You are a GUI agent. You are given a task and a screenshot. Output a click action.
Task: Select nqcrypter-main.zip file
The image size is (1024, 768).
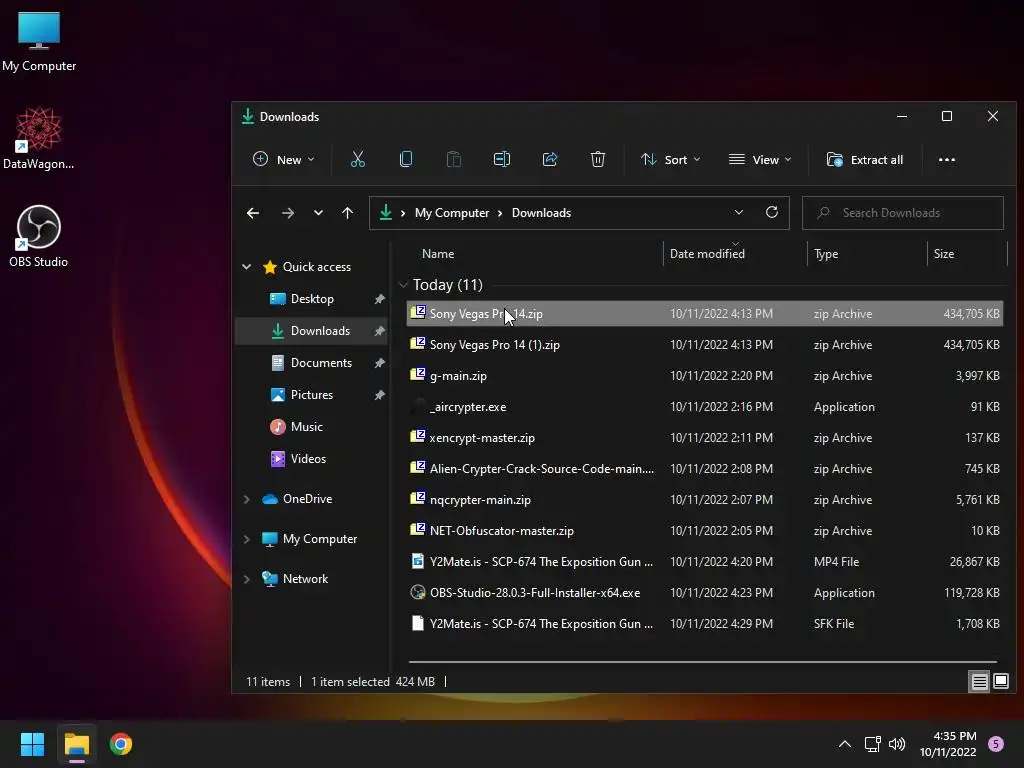(705, 500)
